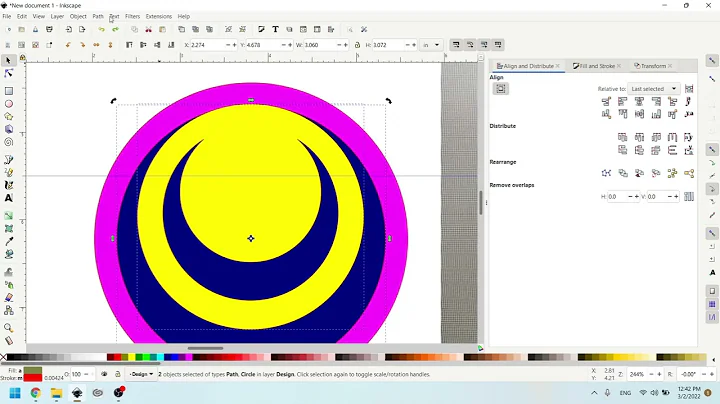This screenshot has width=720, height=404.
Task: Open the Object menu
Action: (x=78, y=16)
